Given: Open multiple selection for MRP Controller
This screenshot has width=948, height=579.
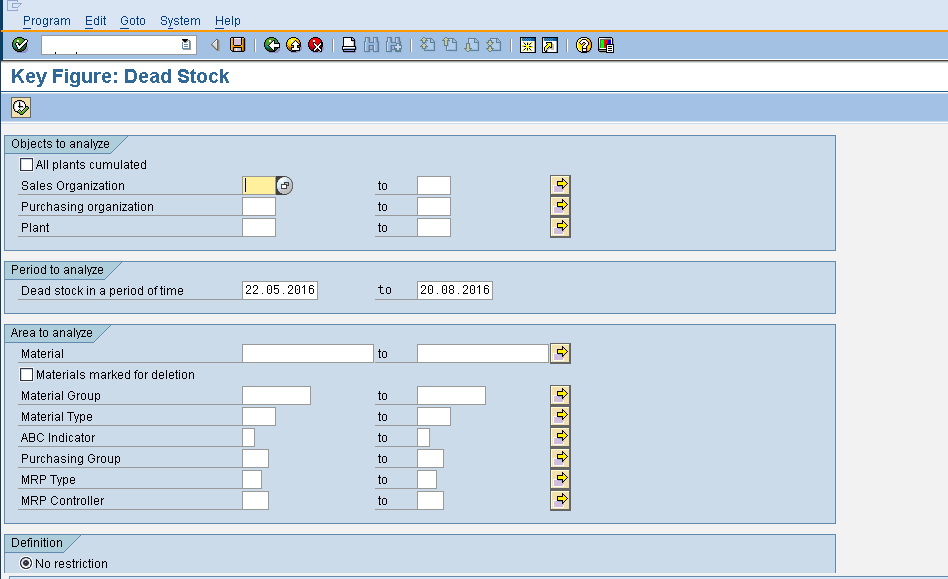Looking at the screenshot, I should coord(560,500).
